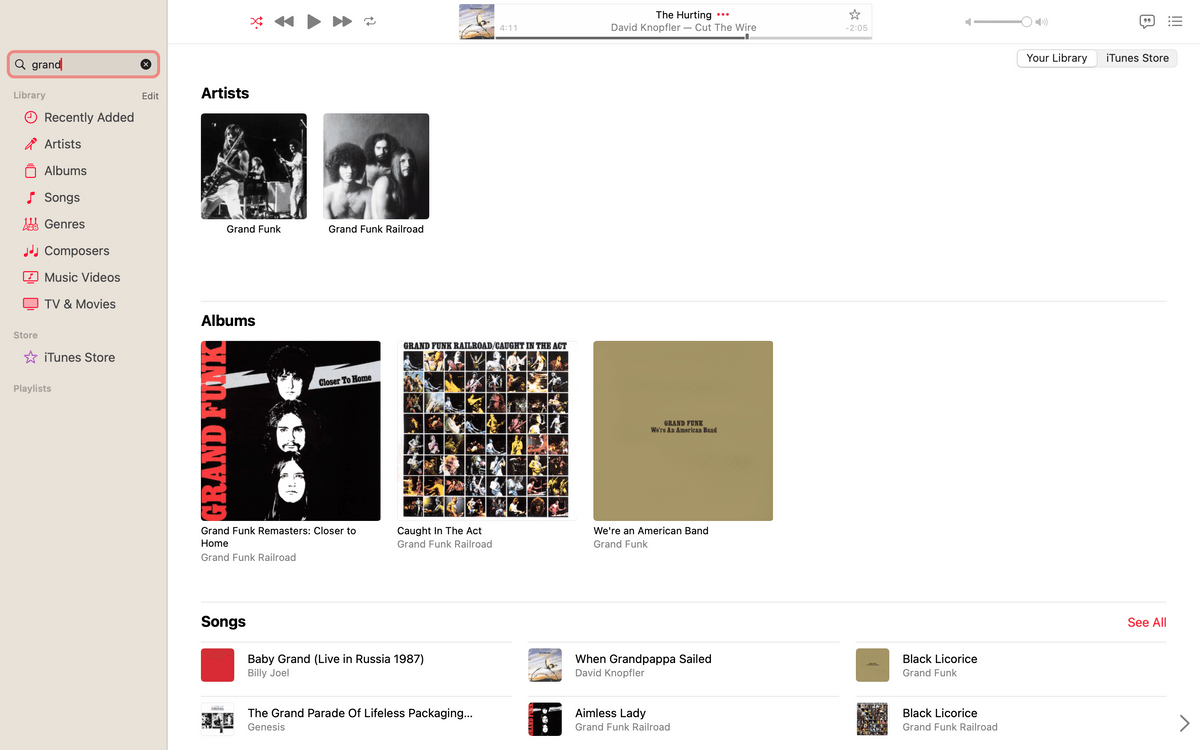
Task: Skip to next track
Action: point(342,21)
